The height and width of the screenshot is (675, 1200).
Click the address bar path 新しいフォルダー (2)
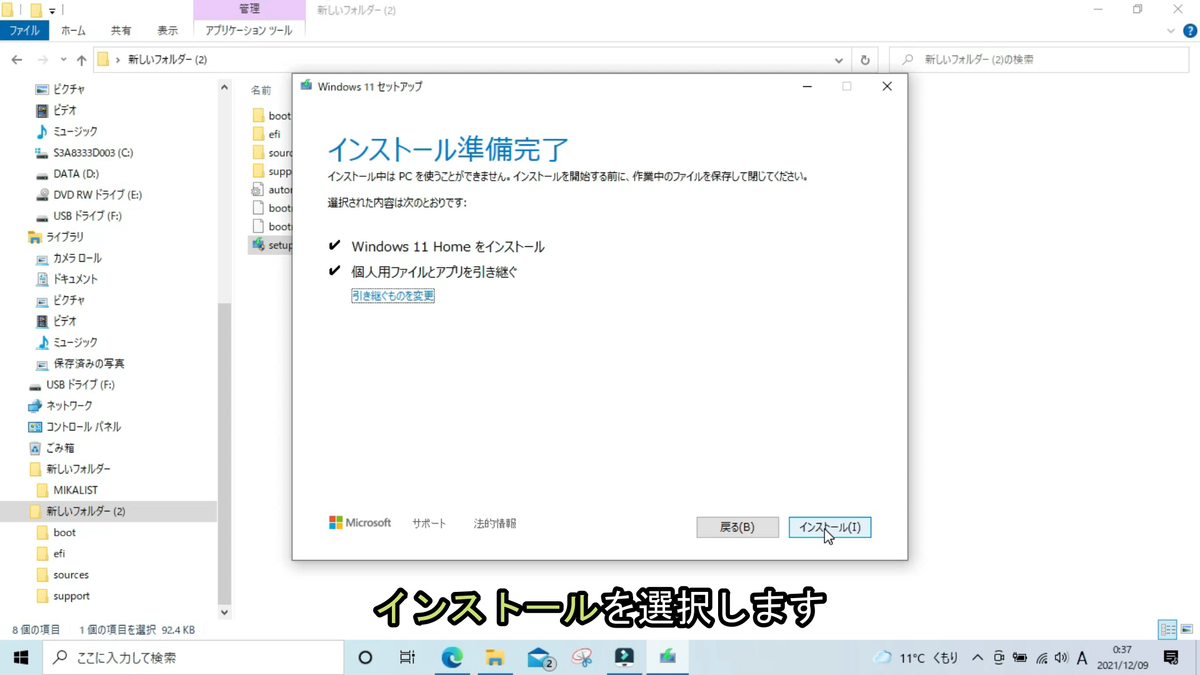167,60
